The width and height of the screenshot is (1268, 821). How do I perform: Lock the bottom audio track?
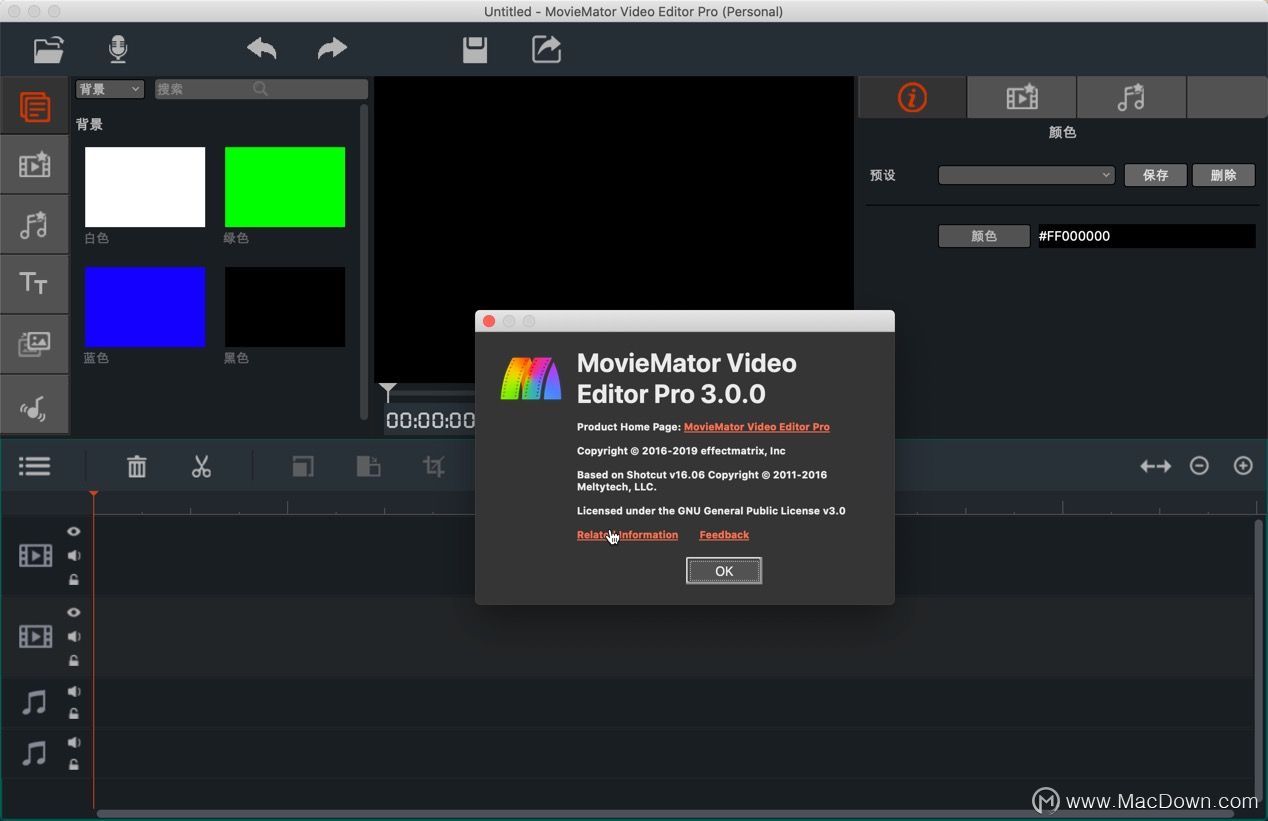coord(73,765)
